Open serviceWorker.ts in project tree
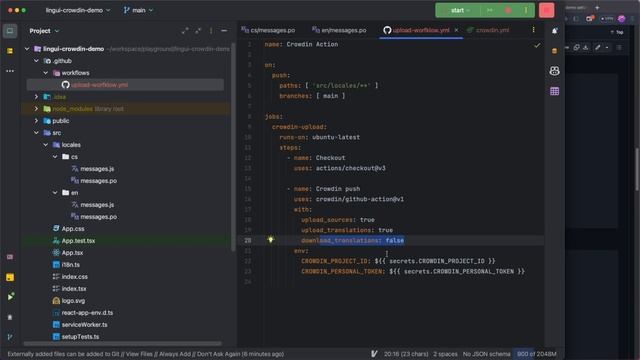Screen dimensions: 640x360 (x=84, y=324)
